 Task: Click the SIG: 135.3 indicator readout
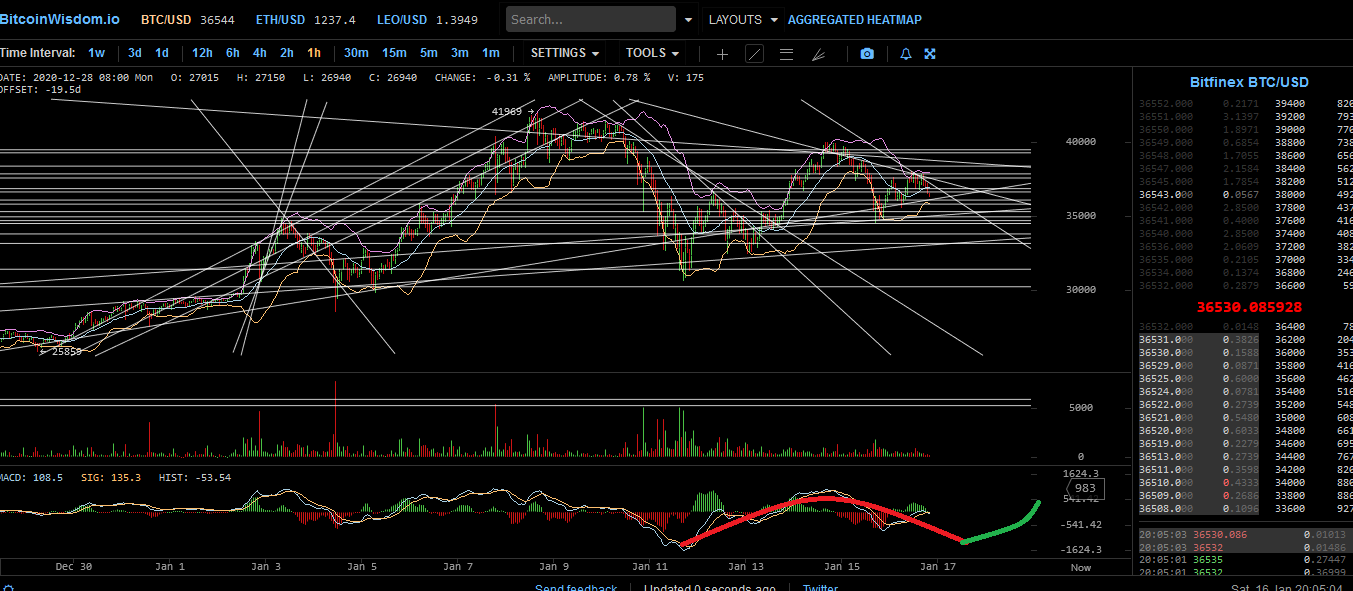click(x=113, y=478)
